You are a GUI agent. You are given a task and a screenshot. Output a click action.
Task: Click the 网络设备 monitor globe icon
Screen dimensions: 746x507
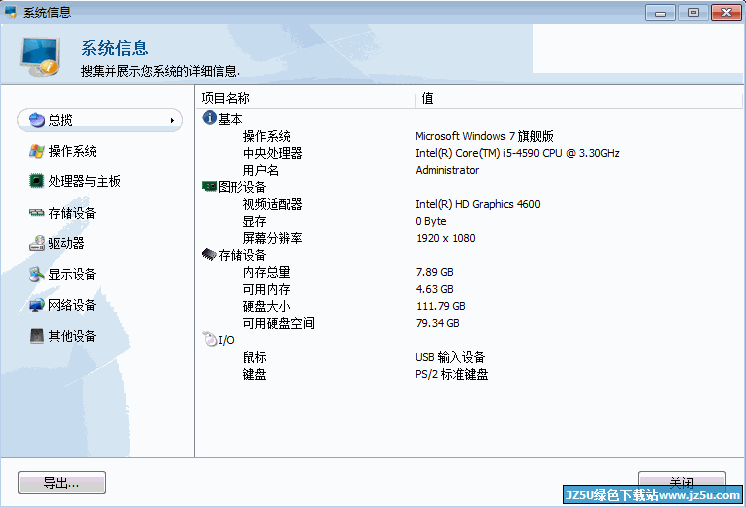pyautogui.click(x=37, y=305)
